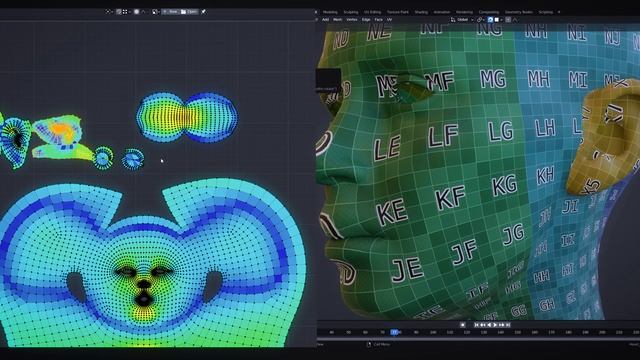Click the blue current frame marker
The width and height of the screenshot is (640, 360).
point(394,332)
